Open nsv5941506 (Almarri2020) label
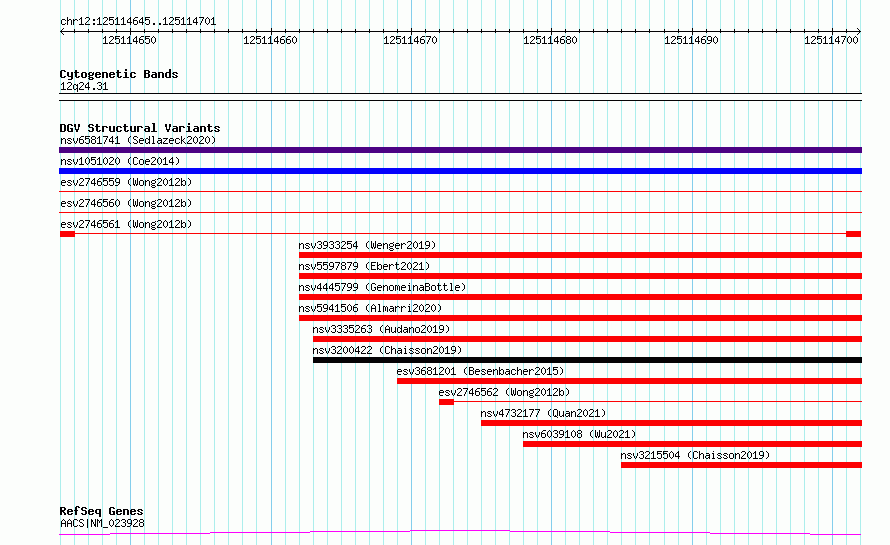 [370, 308]
